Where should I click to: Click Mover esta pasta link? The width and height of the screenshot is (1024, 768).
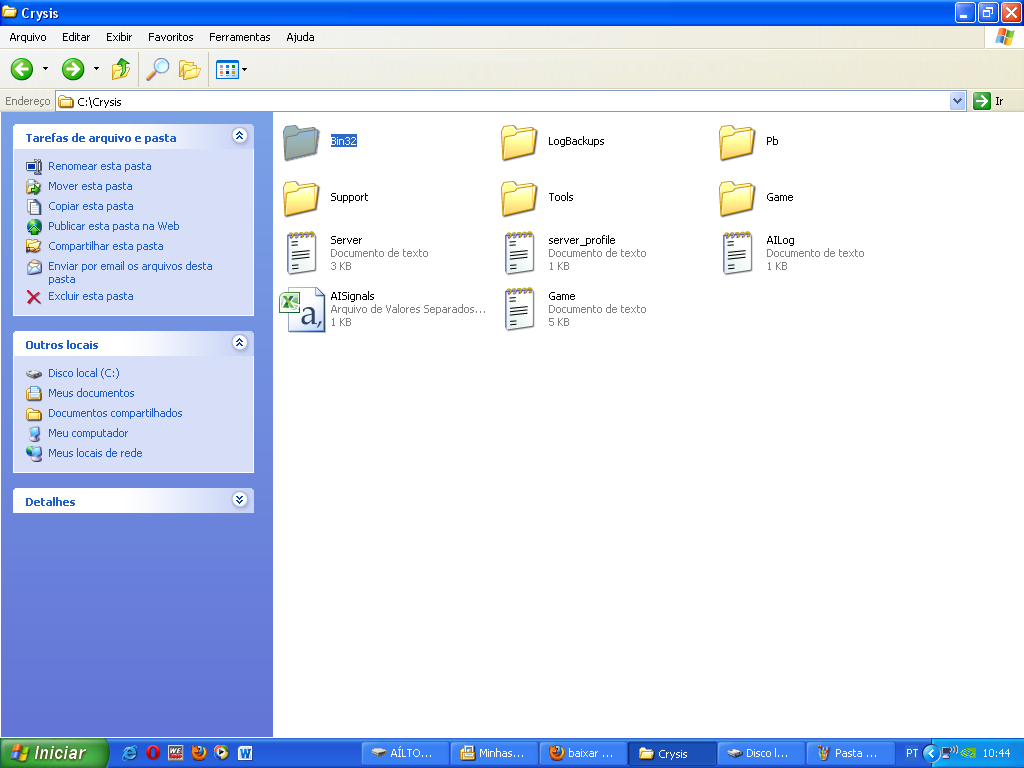tap(90, 186)
